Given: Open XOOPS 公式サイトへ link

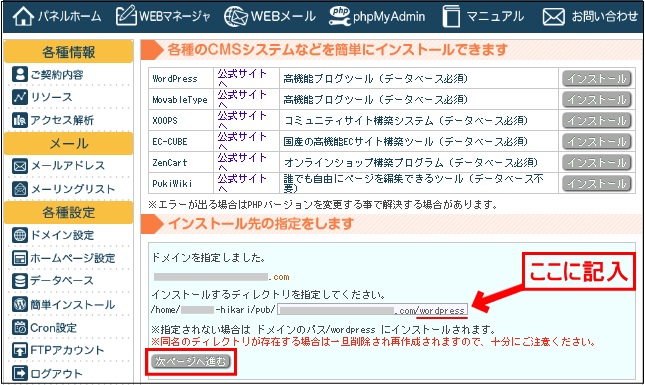Looking at the screenshot, I should pos(242,120).
